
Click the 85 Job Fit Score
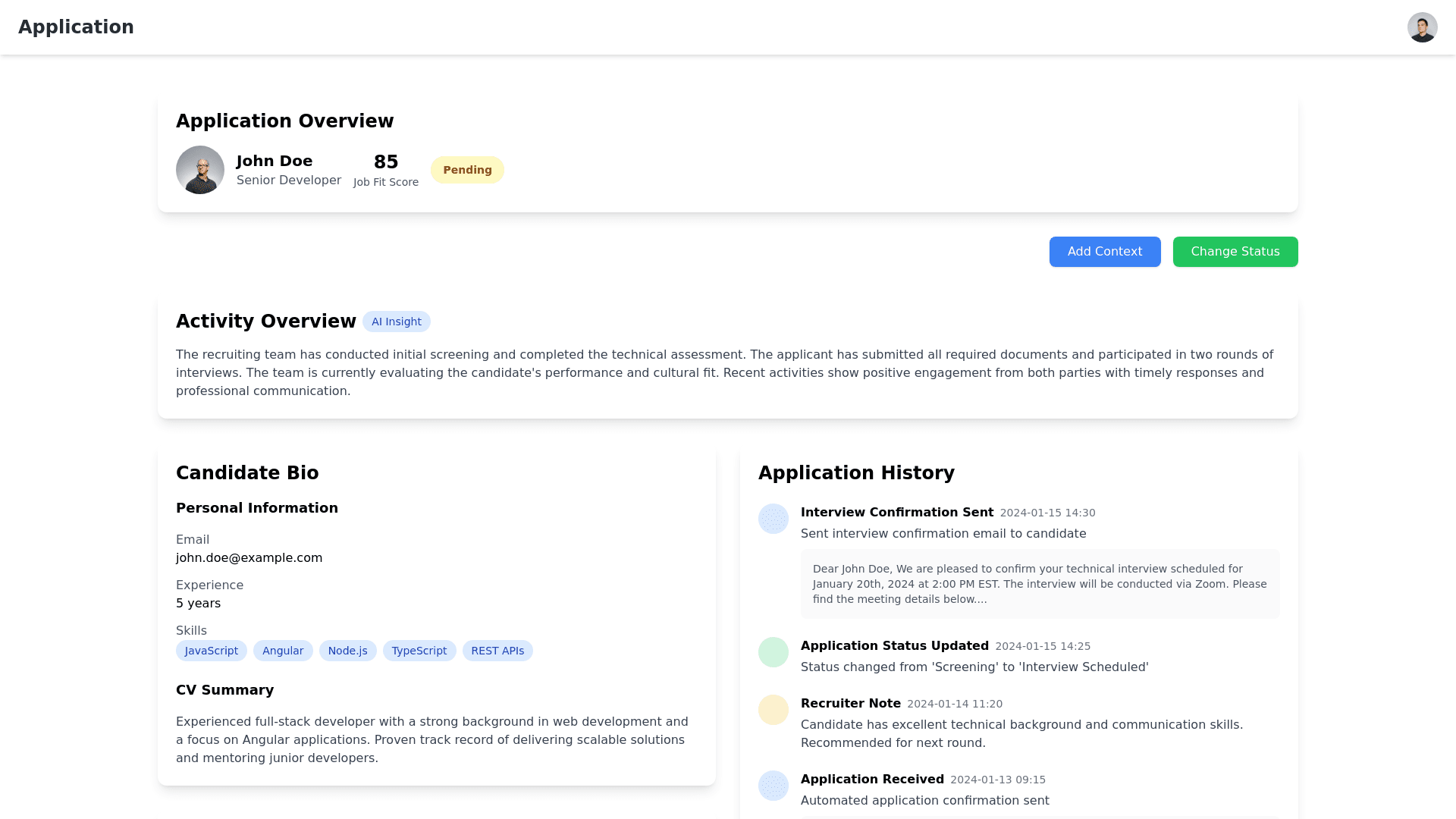coord(385,162)
